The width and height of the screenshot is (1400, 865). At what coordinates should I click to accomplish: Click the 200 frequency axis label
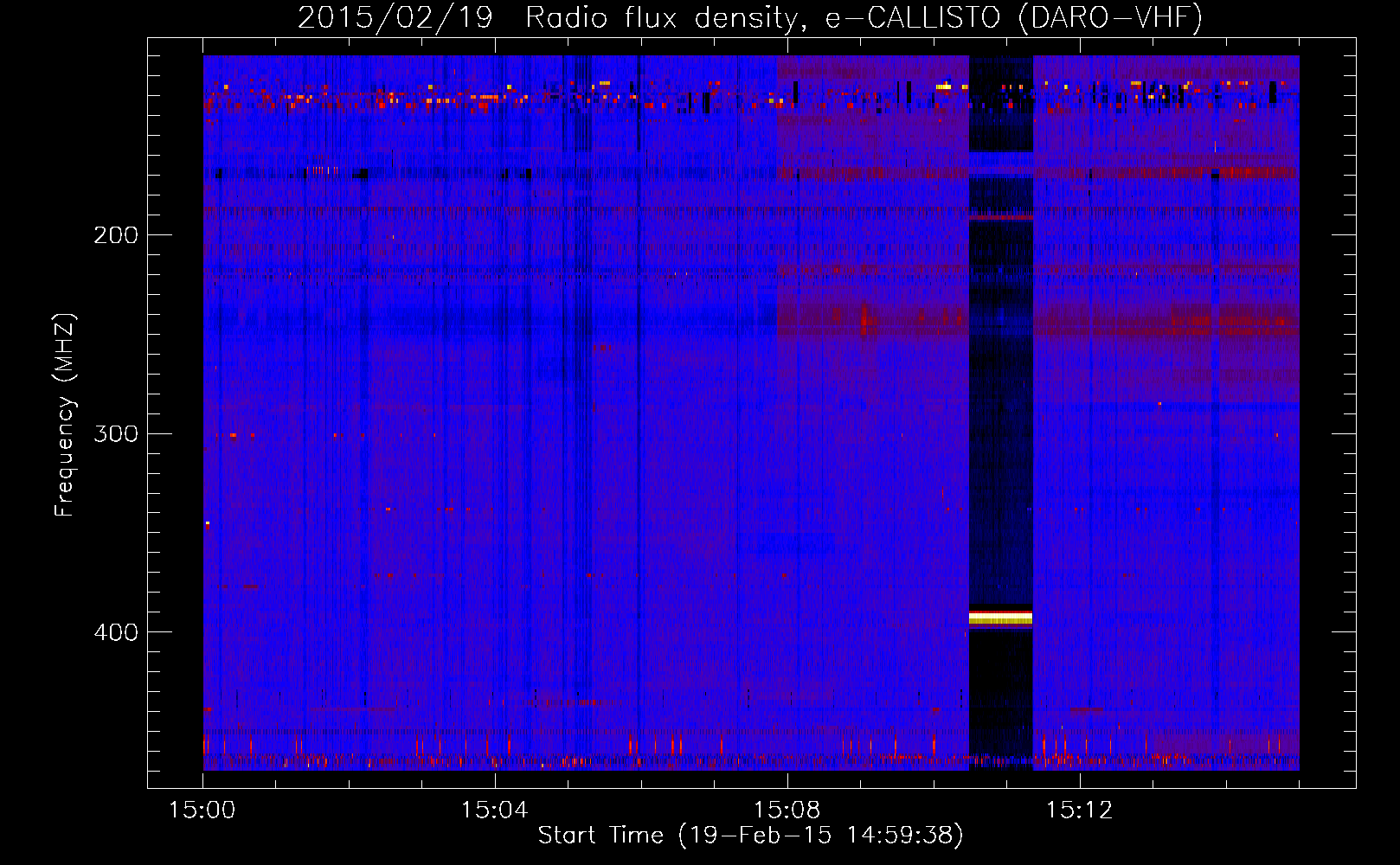click(116, 235)
